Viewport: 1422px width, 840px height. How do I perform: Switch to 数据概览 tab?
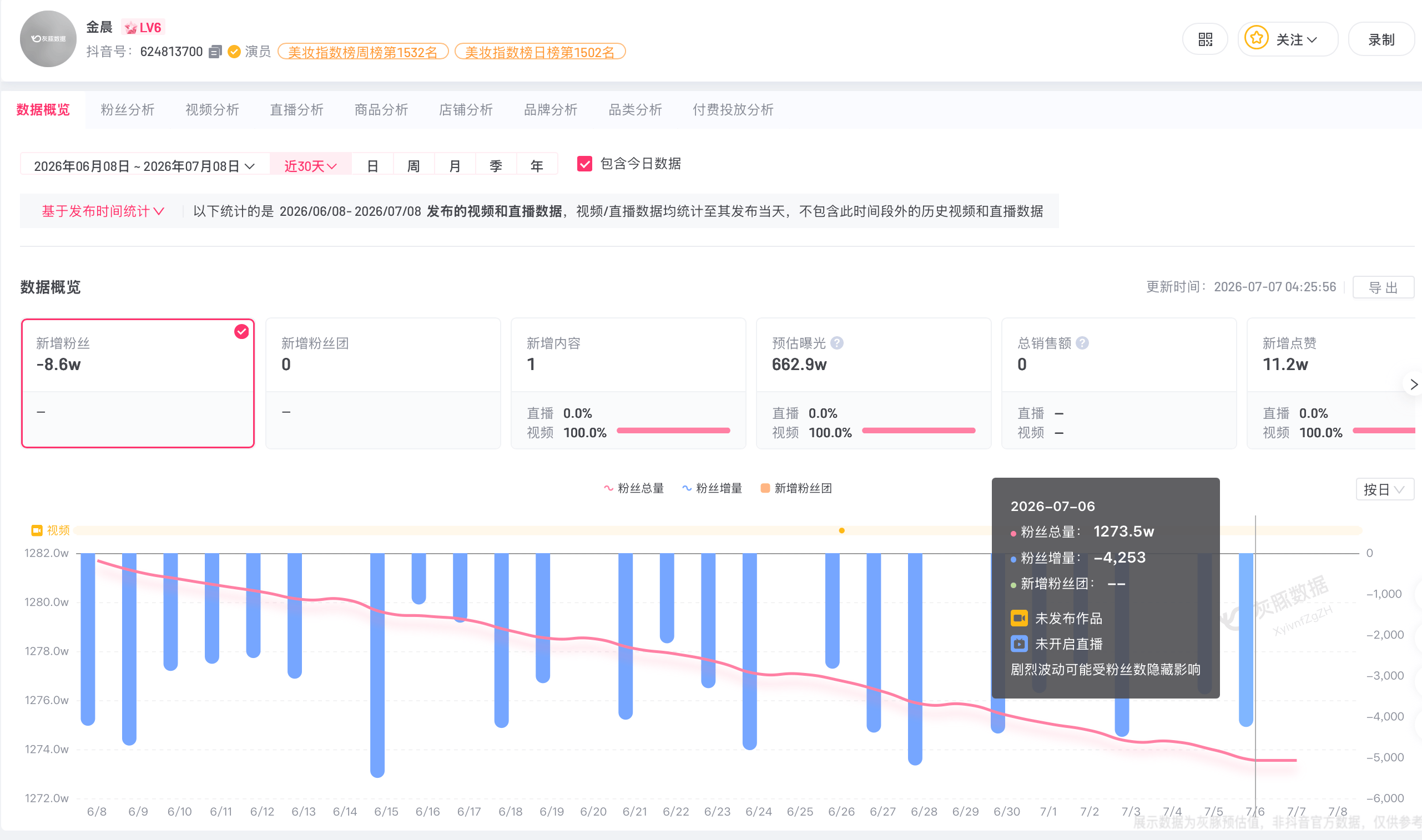point(43,110)
